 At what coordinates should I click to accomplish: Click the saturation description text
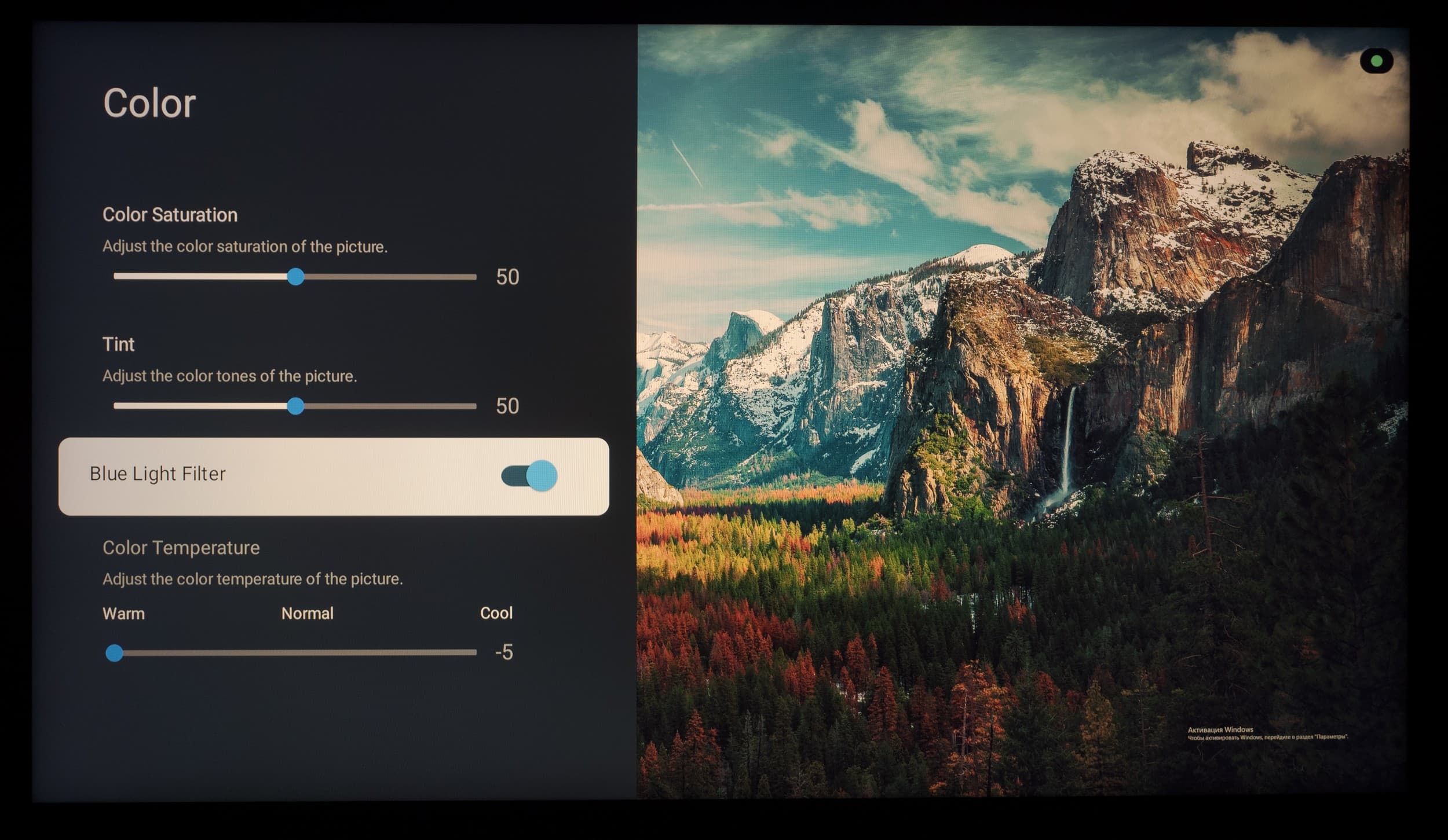(x=244, y=247)
